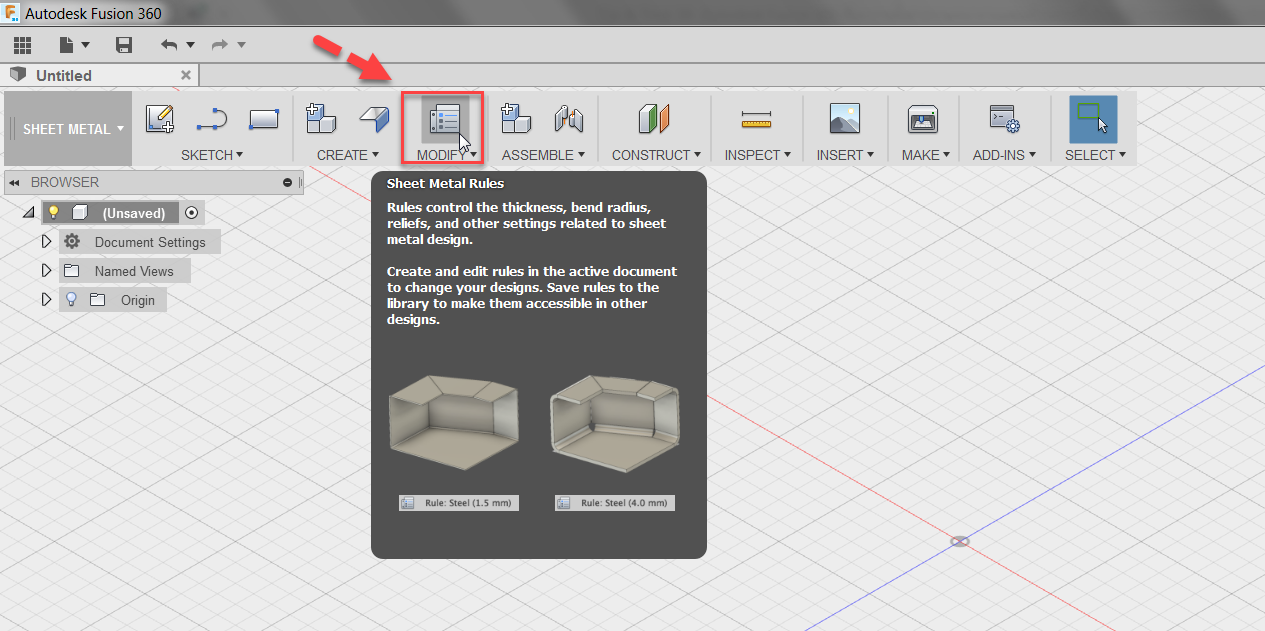The height and width of the screenshot is (631, 1265).
Task: Click the Rule: Steel (1.5 mm) label
Action: coord(458,502)
